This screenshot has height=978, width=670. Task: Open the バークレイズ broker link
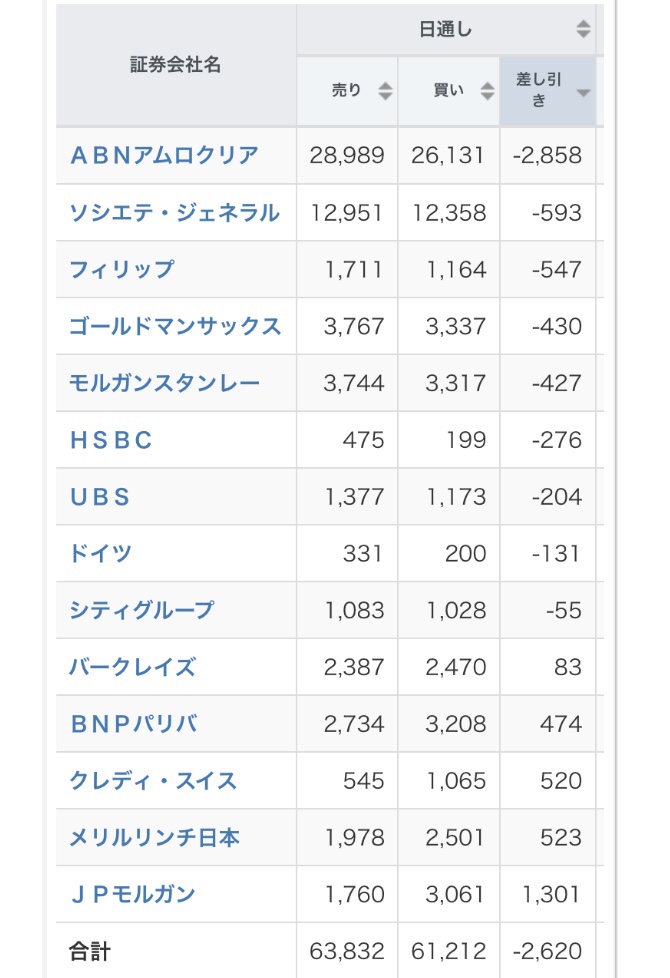[x=132, y=667]
